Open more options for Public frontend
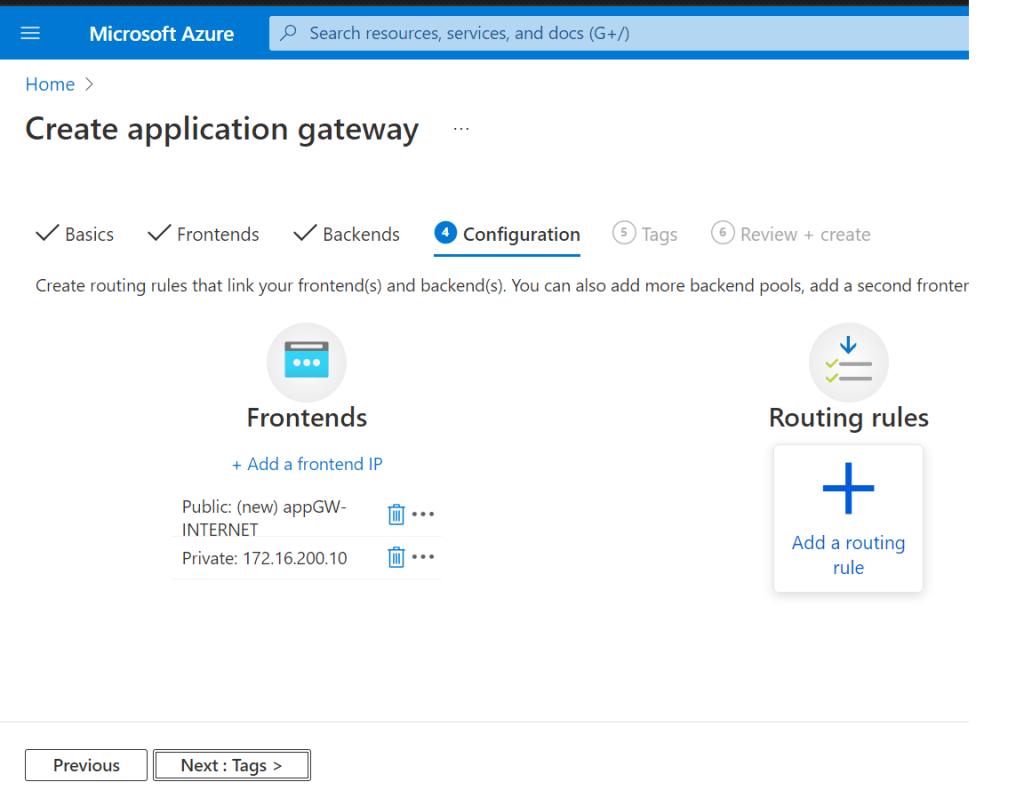 424,514
